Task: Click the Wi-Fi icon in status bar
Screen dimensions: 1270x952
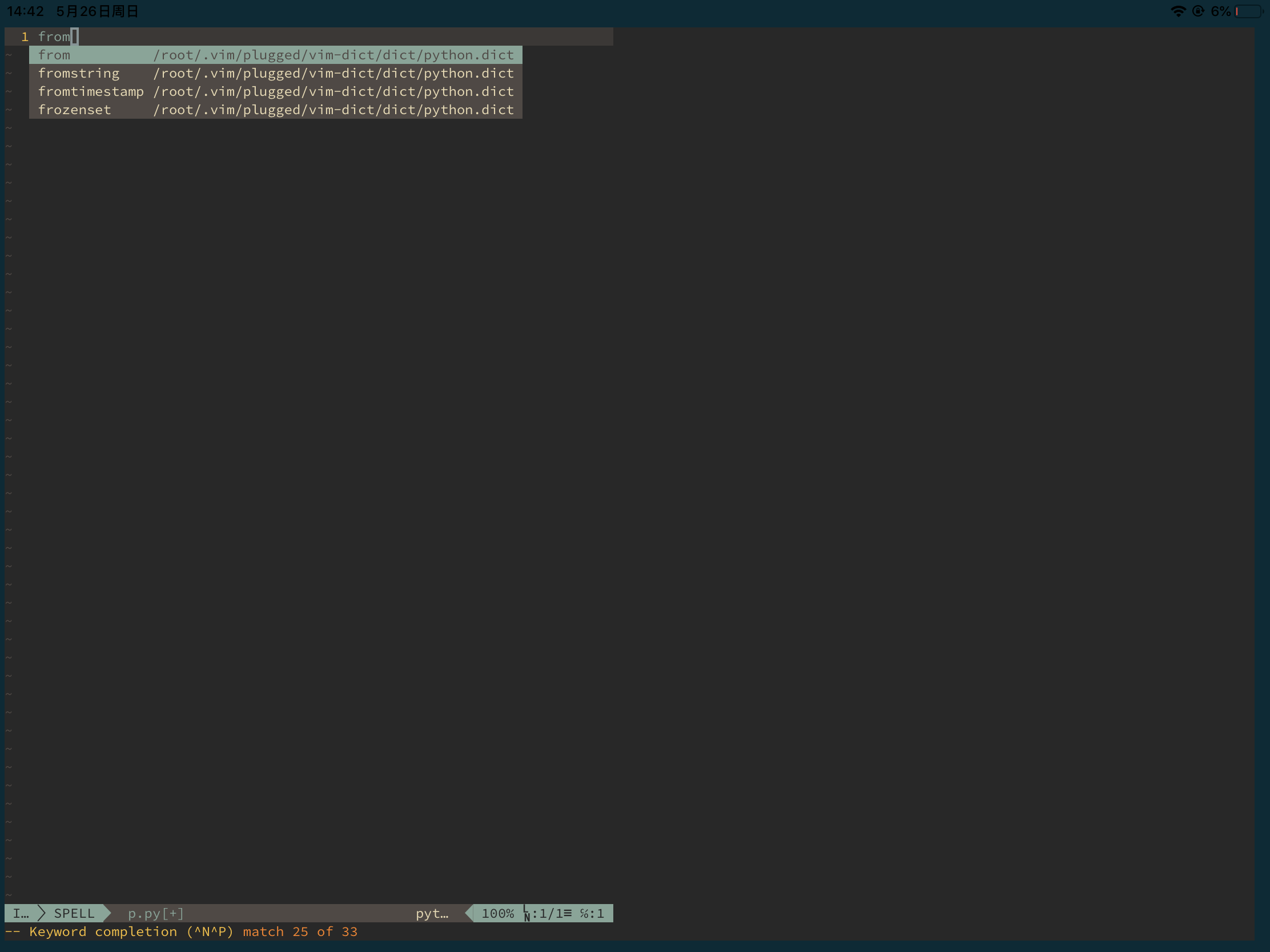Action: tap(1177, 11)
